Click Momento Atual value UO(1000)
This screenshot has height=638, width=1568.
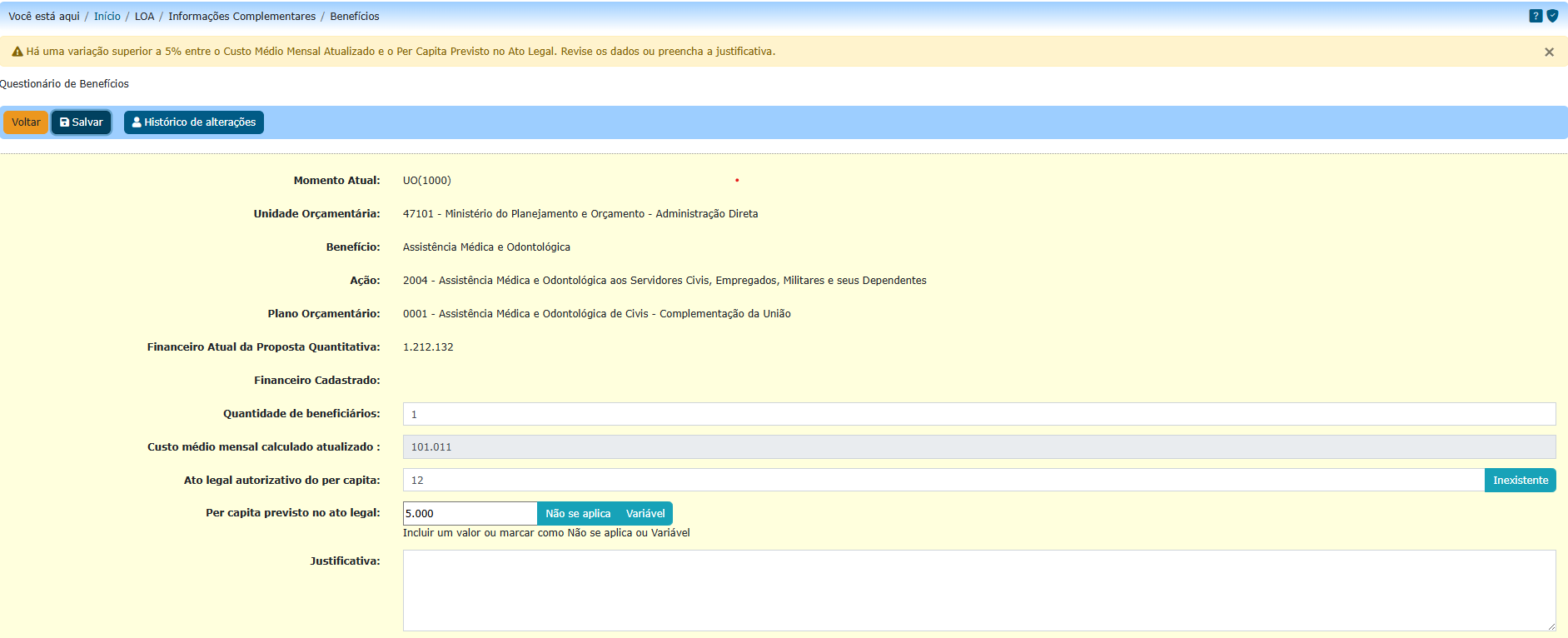[x=427, y=181]
